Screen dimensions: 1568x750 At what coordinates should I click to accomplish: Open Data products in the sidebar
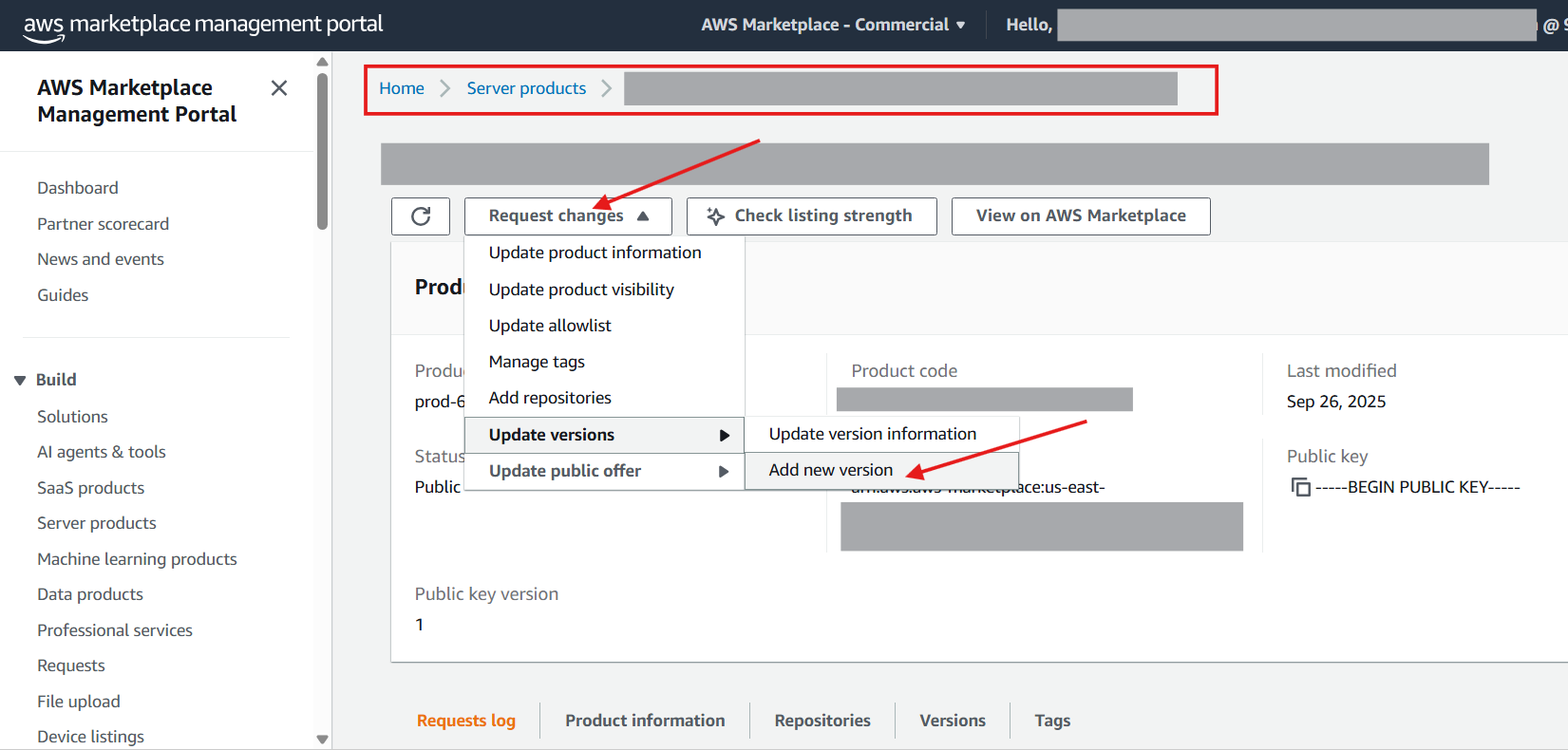tap(90, 594)
